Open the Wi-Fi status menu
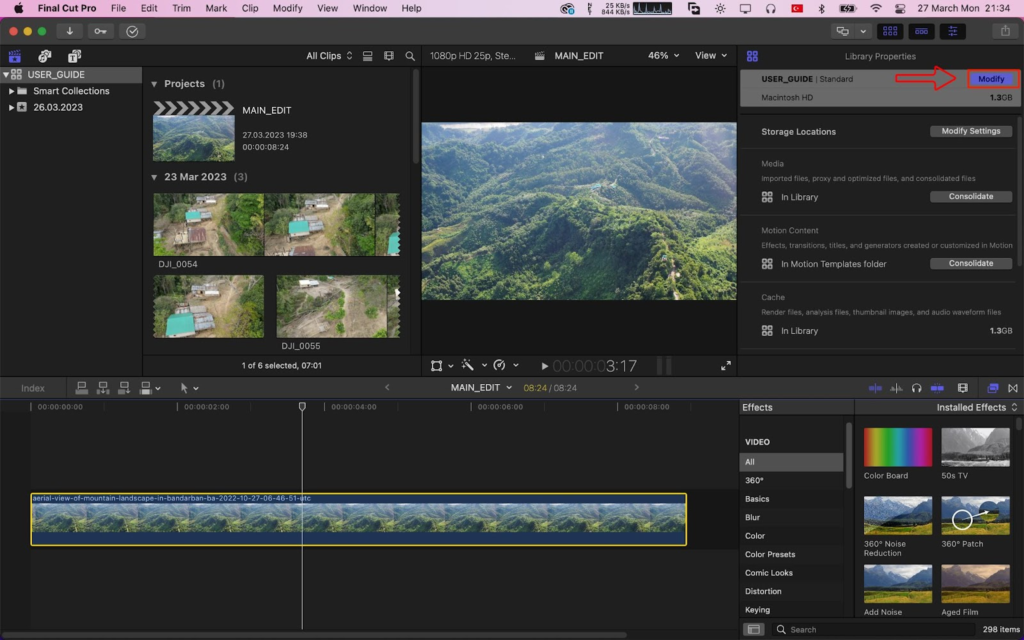The height and width of the screenshot is (640, 1024). [876, 8]
